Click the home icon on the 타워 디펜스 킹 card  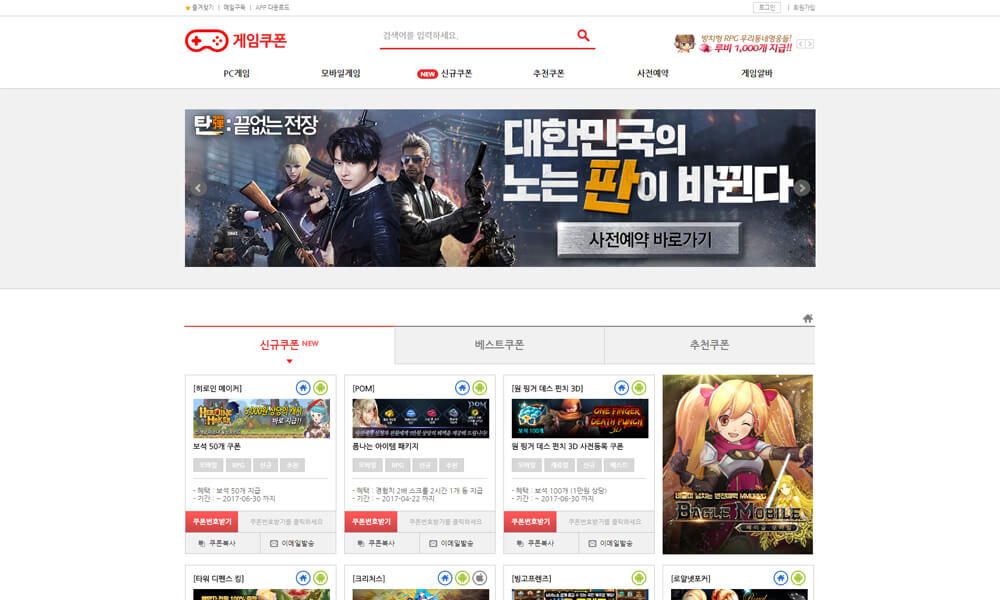[303, 578]
